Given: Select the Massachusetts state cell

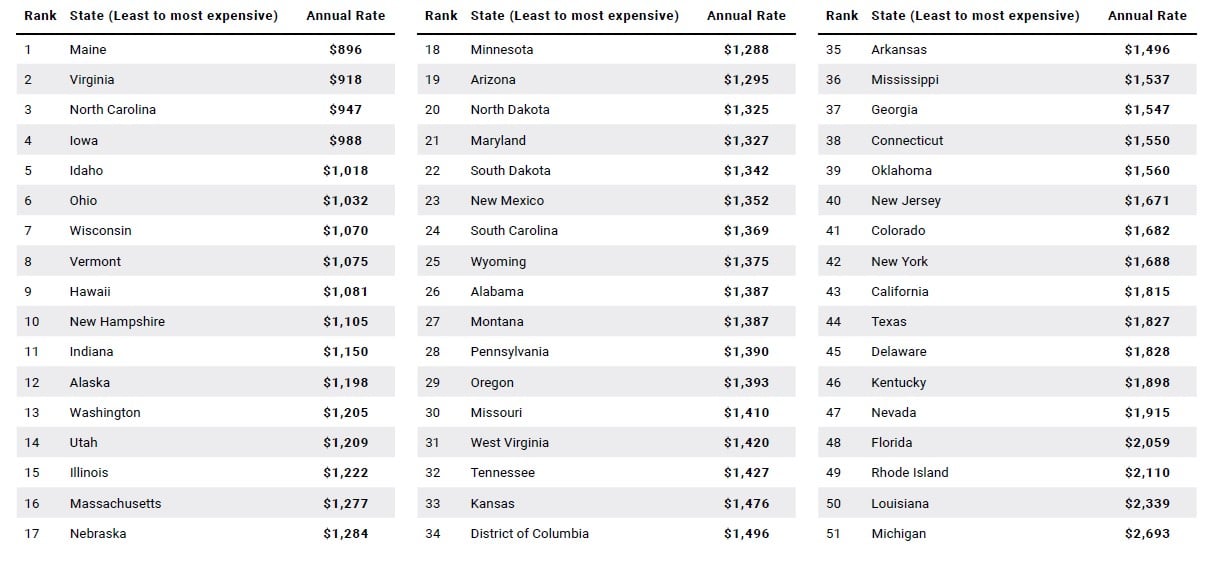Looking at the screenshot, I should click(x=115, y=503).
